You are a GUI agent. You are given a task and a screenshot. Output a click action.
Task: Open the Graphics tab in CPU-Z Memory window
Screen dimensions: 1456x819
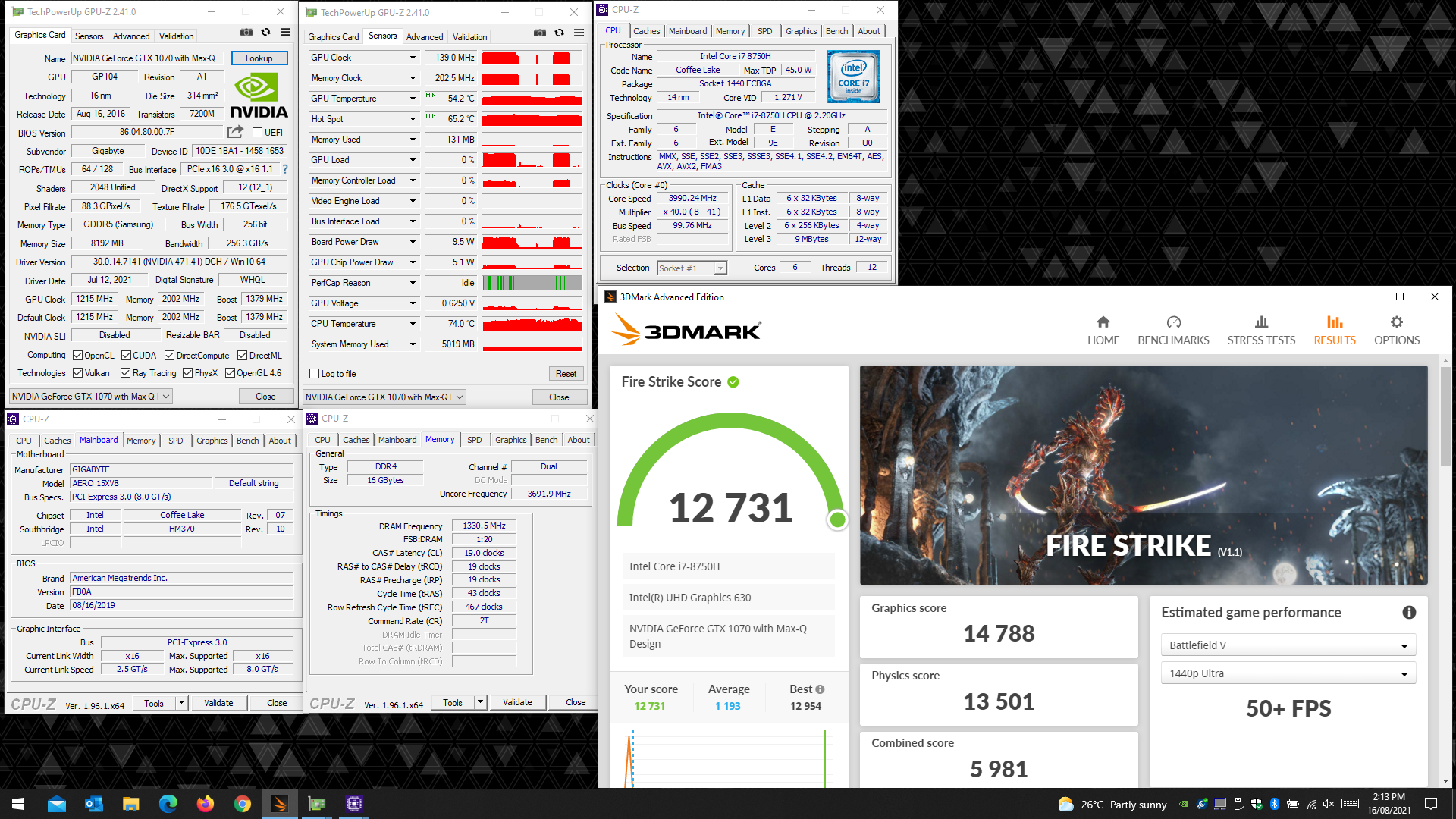point(510,440)
